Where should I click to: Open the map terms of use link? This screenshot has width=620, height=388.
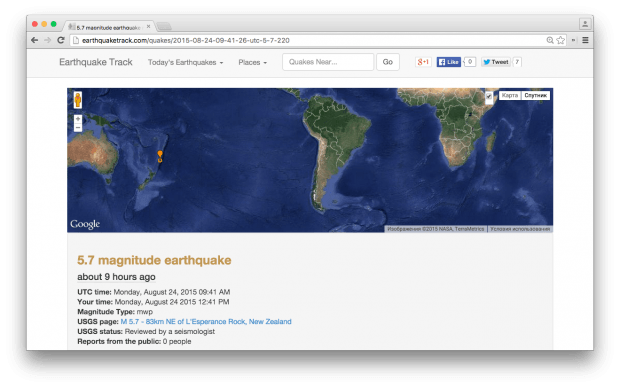click(520, 229)
